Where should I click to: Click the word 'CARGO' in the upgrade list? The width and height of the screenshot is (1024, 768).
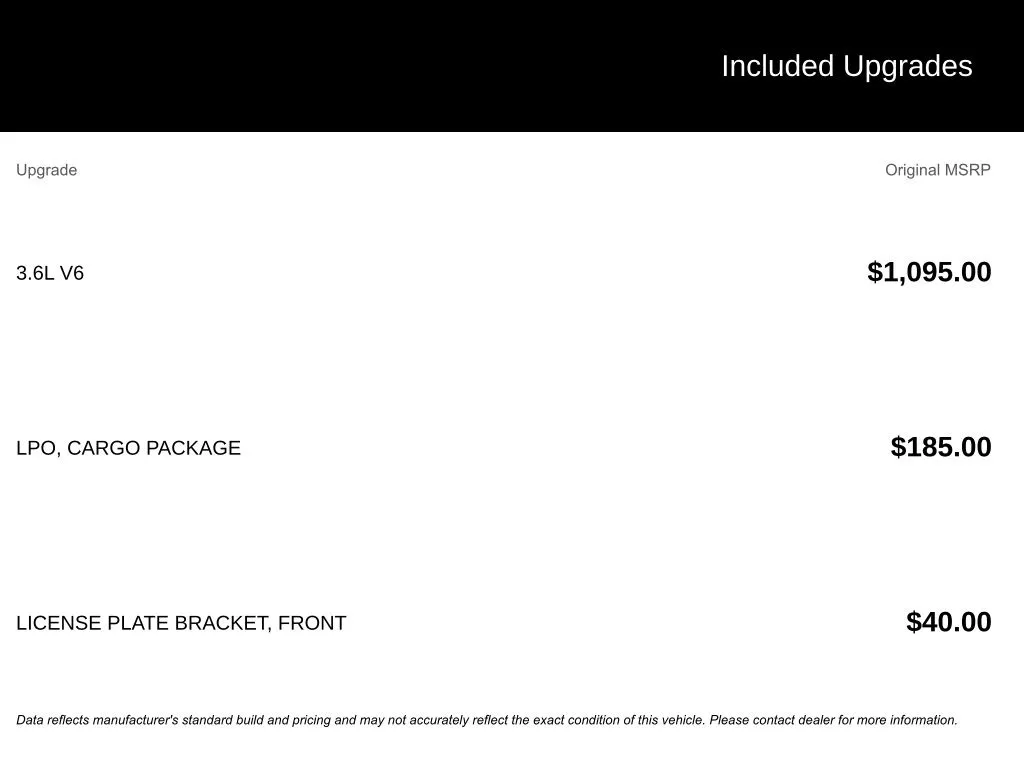(x=104, y=448)
